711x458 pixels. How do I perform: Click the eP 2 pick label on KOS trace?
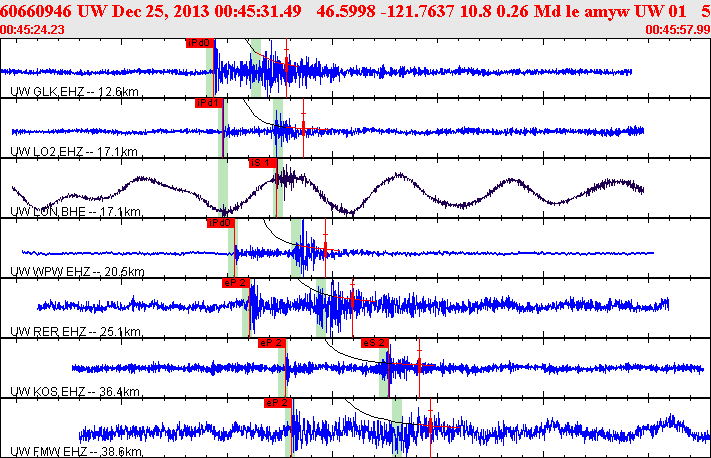pos(272,343)
